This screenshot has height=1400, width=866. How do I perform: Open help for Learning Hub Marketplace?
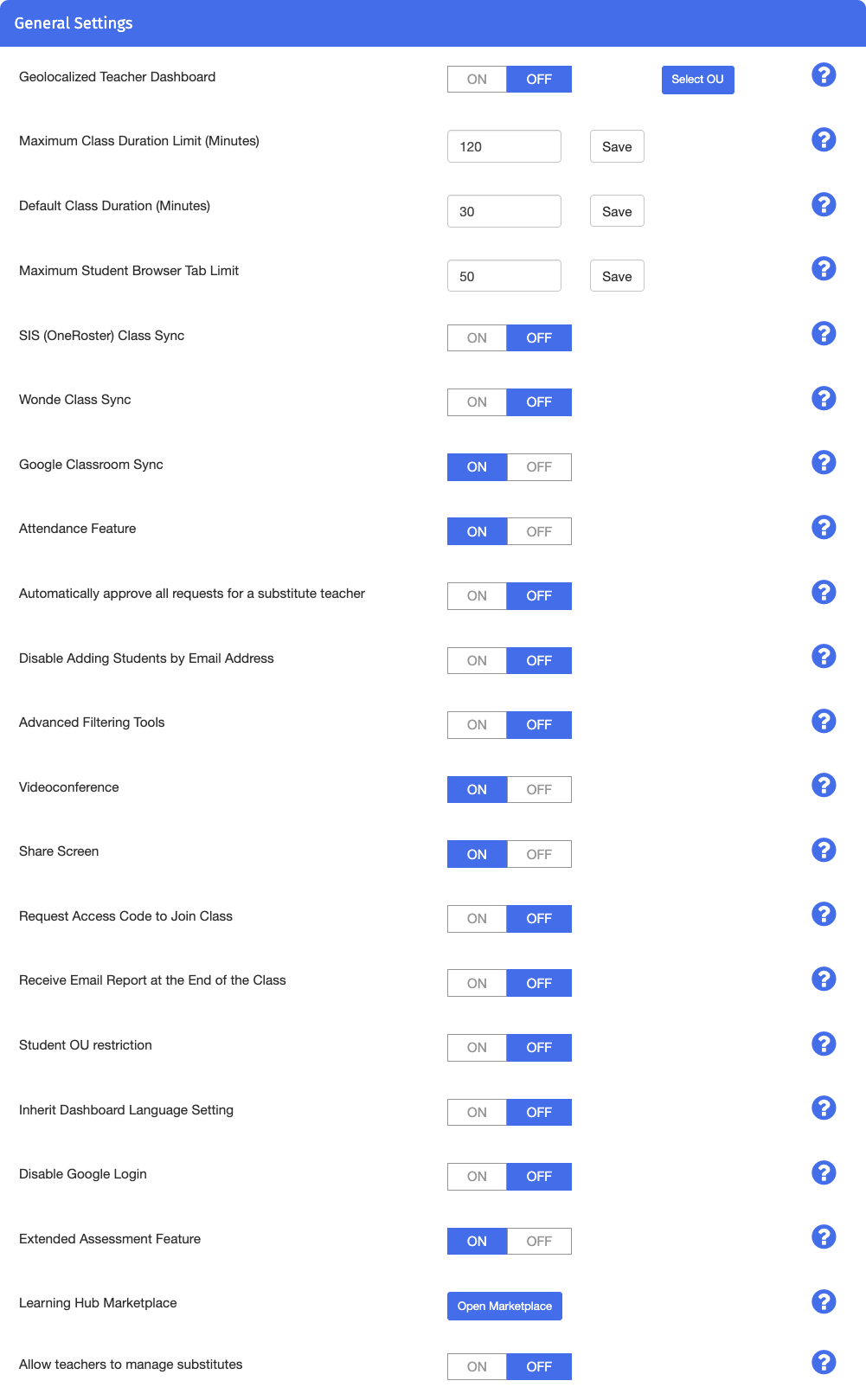(824, 1301)
